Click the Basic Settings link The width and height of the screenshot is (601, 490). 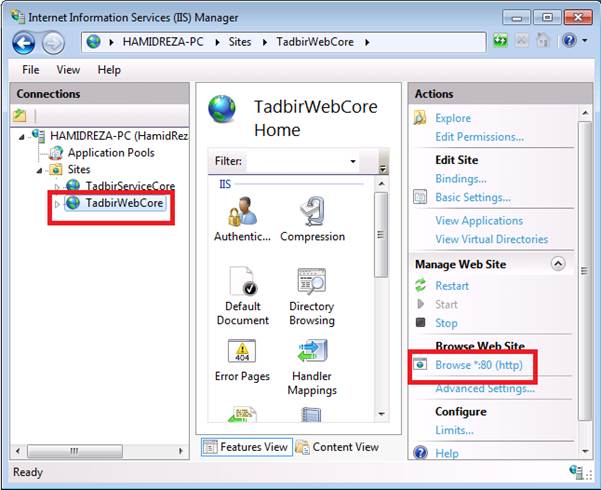pos(473,197)
